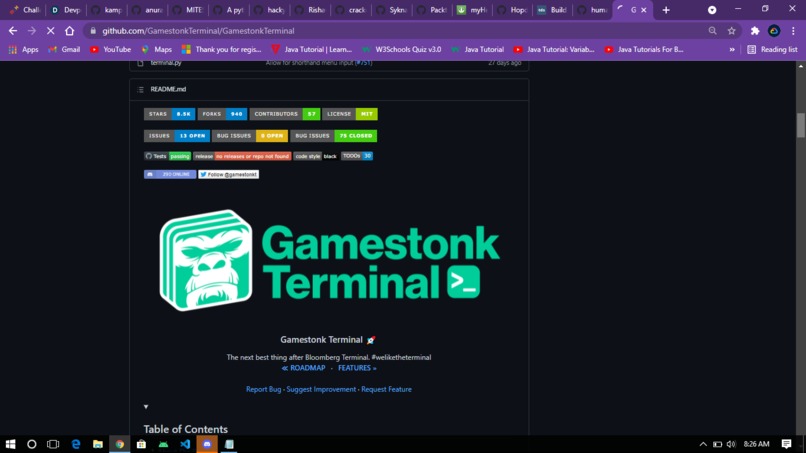806x453 pixels.
Task: Open the Java Tutorial | Learn bookmark
Action: click(312, 49)
